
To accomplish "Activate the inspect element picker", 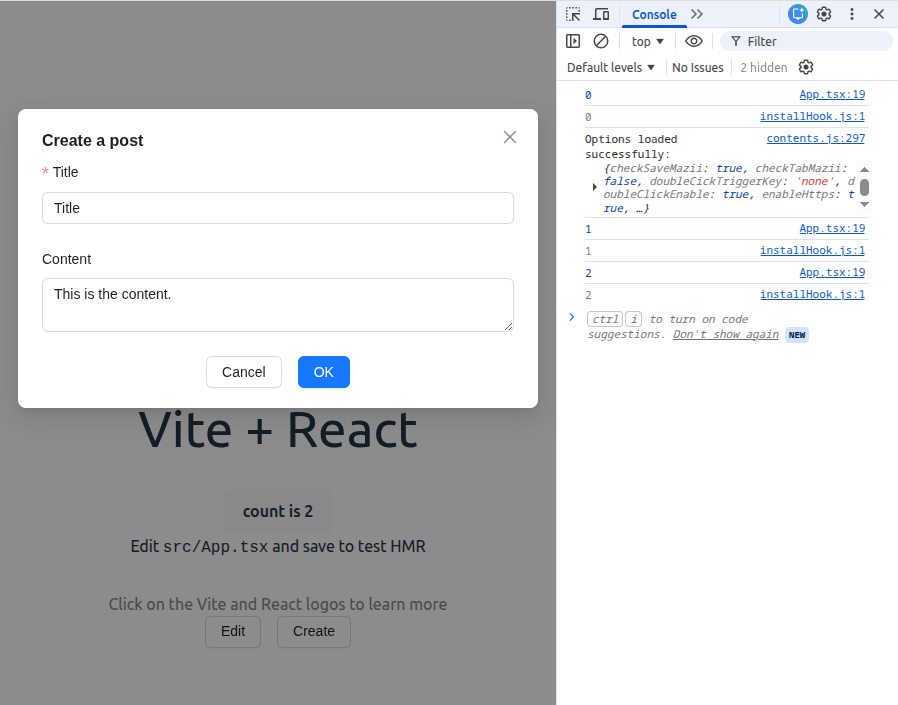I will click(x=573, y=14).
